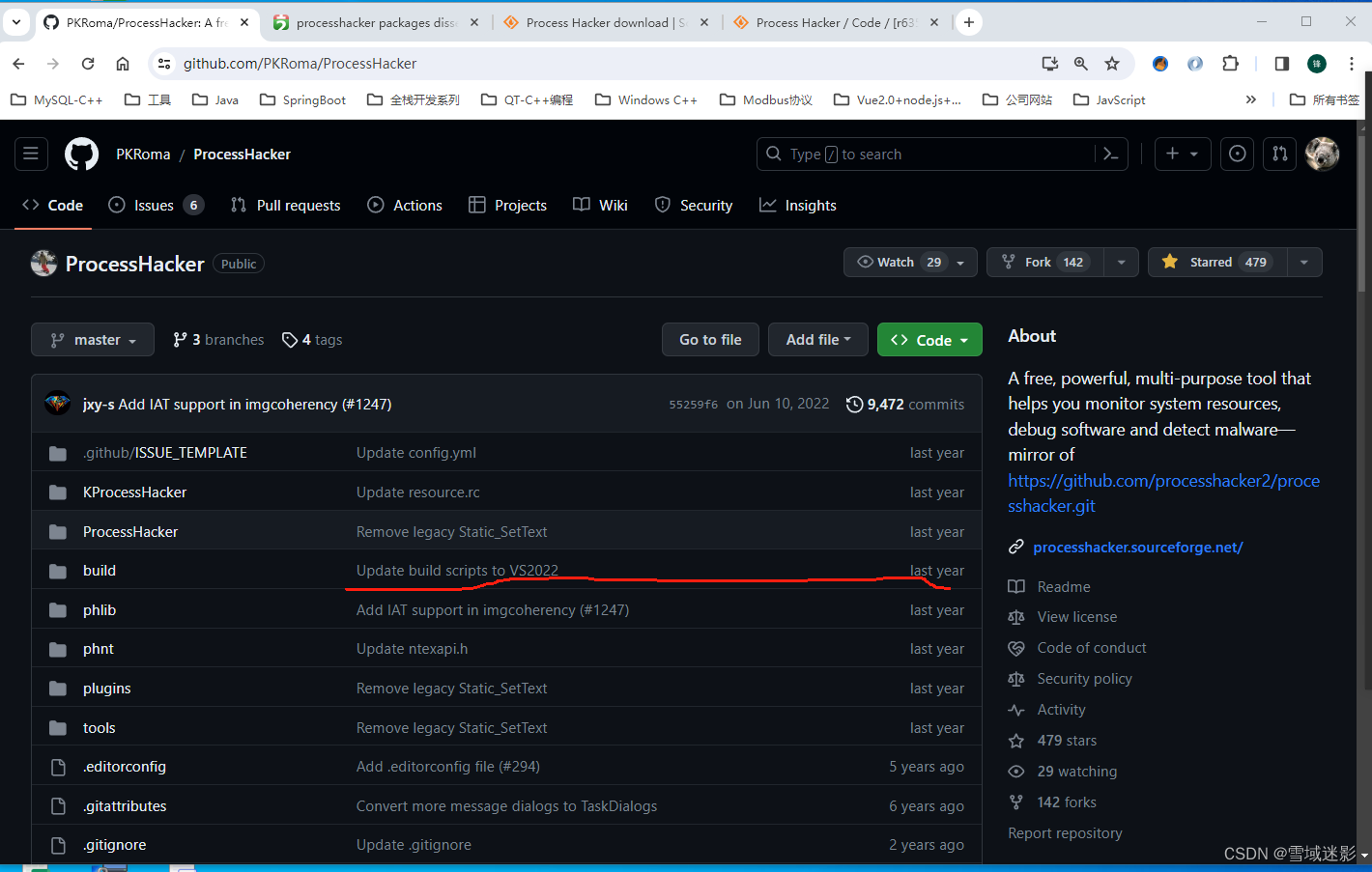The height and width of the screenshot is (872, 1372).
Task: Expand the Fork options dropdown arrow
Action: tap(1121, 262)
